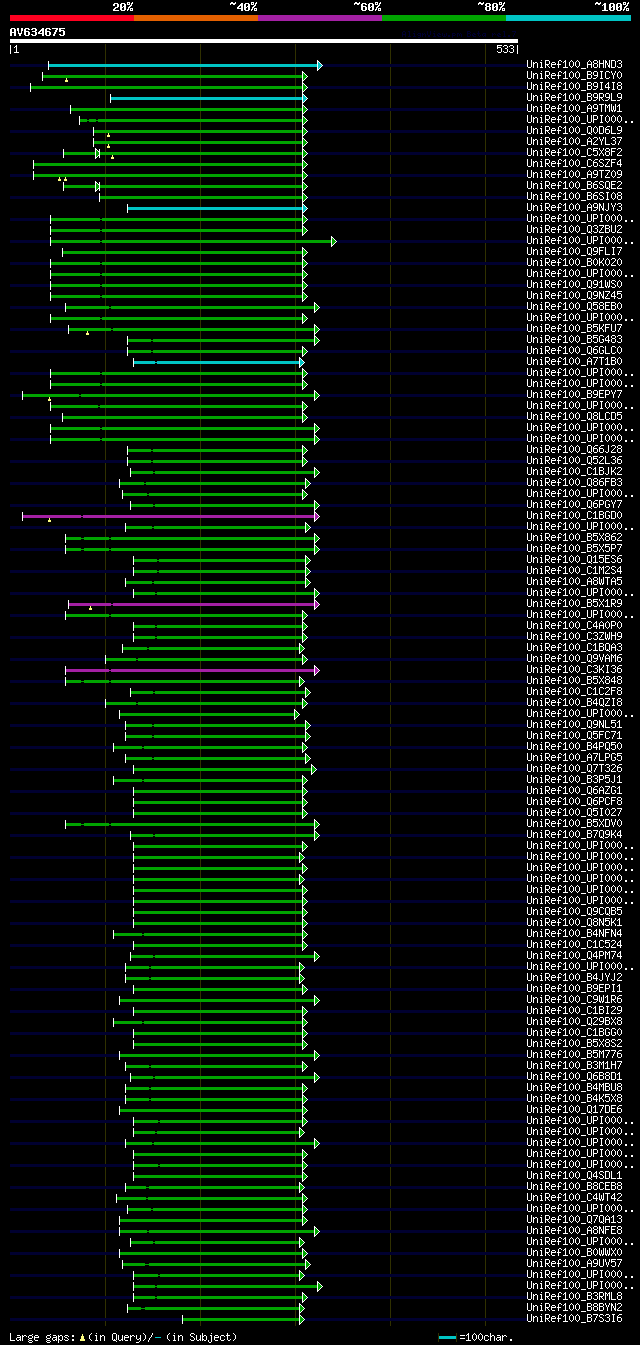Select the label UniRef100_Q6PCF8

pyautogui.click(x=574, y=802)
